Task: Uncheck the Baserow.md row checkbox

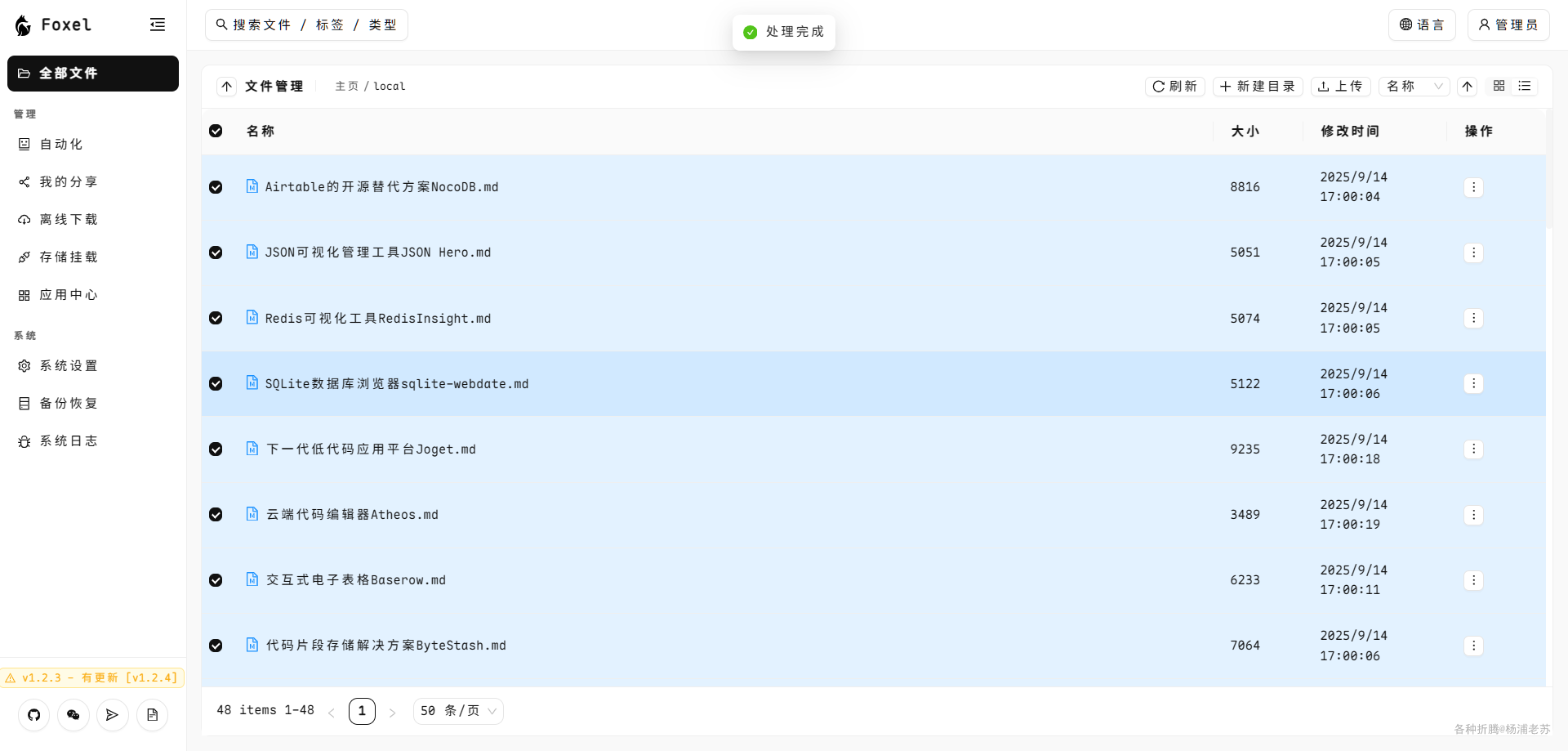Action: (216, 580)
